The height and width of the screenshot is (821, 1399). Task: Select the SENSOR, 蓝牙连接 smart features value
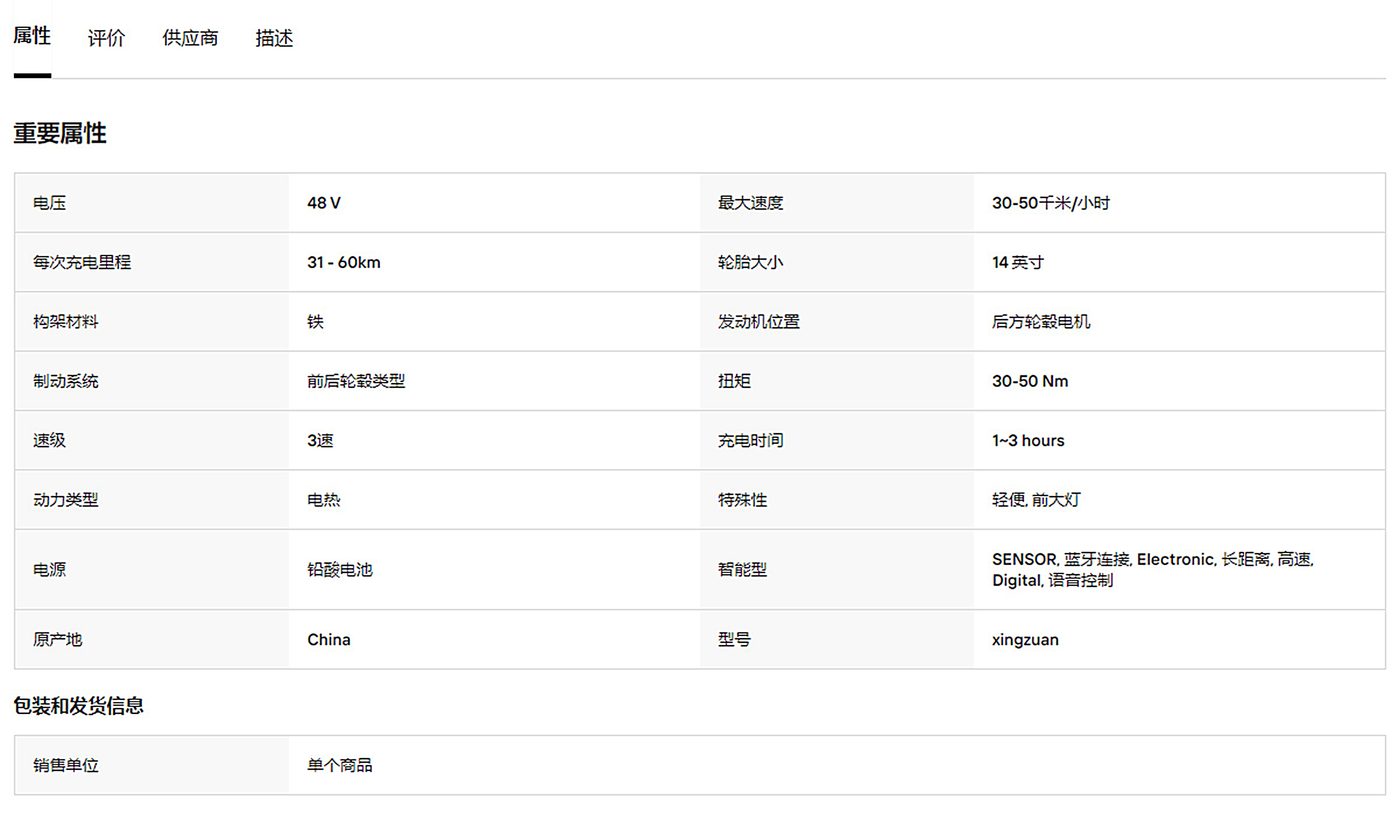click(1153, 570)
